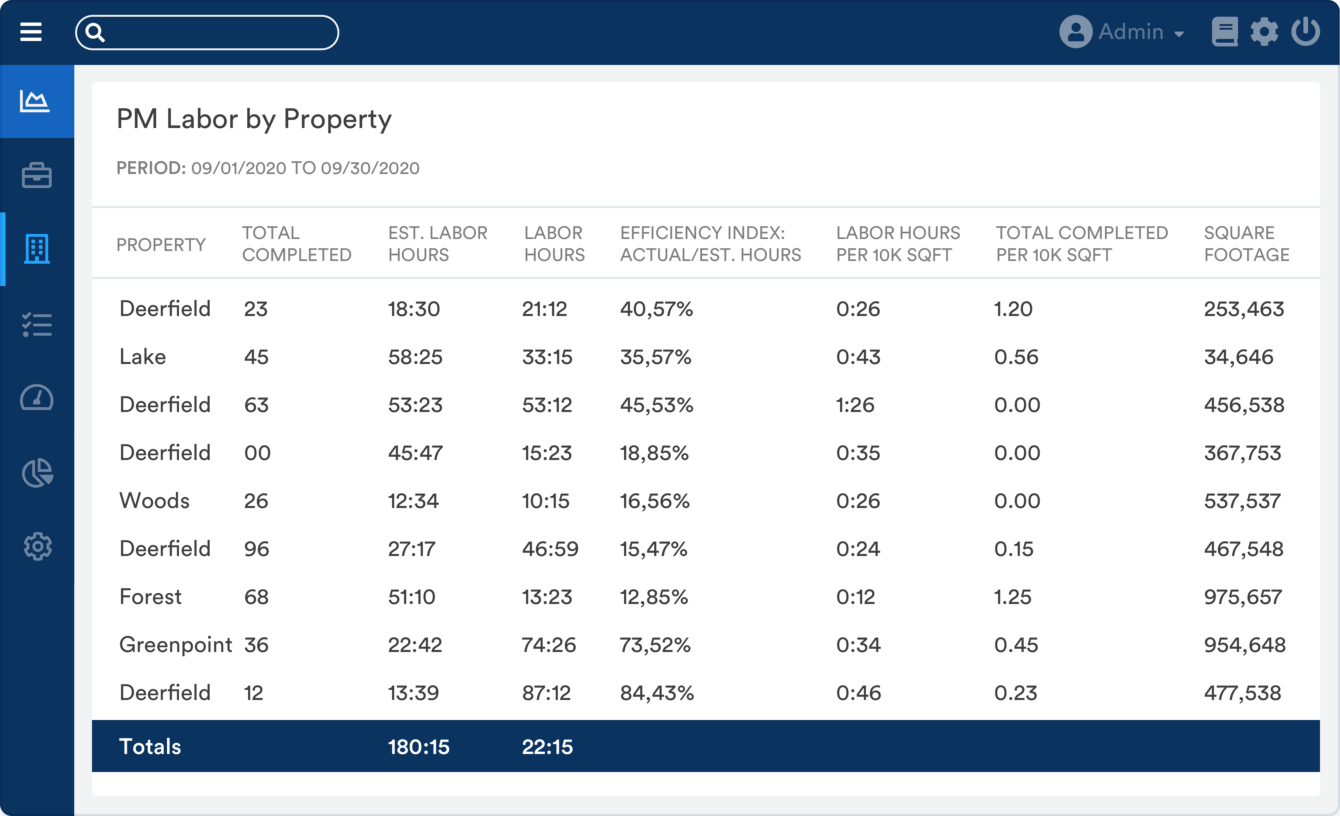Screen dimensions: 1340x816
Task: Click inside the search field
Action: tap(207, 32)
